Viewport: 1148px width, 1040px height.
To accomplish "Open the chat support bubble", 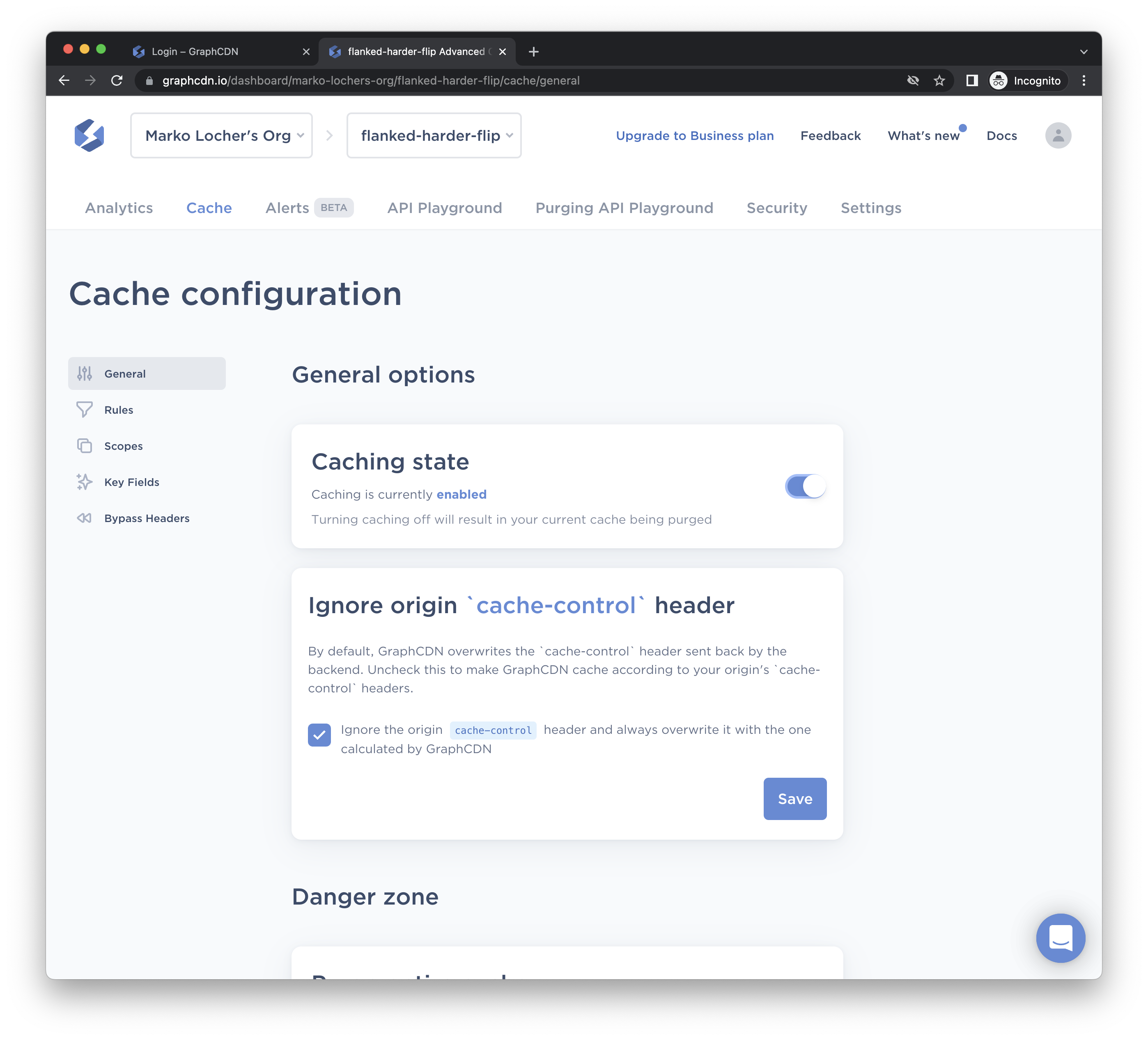I will [1060, 937].
